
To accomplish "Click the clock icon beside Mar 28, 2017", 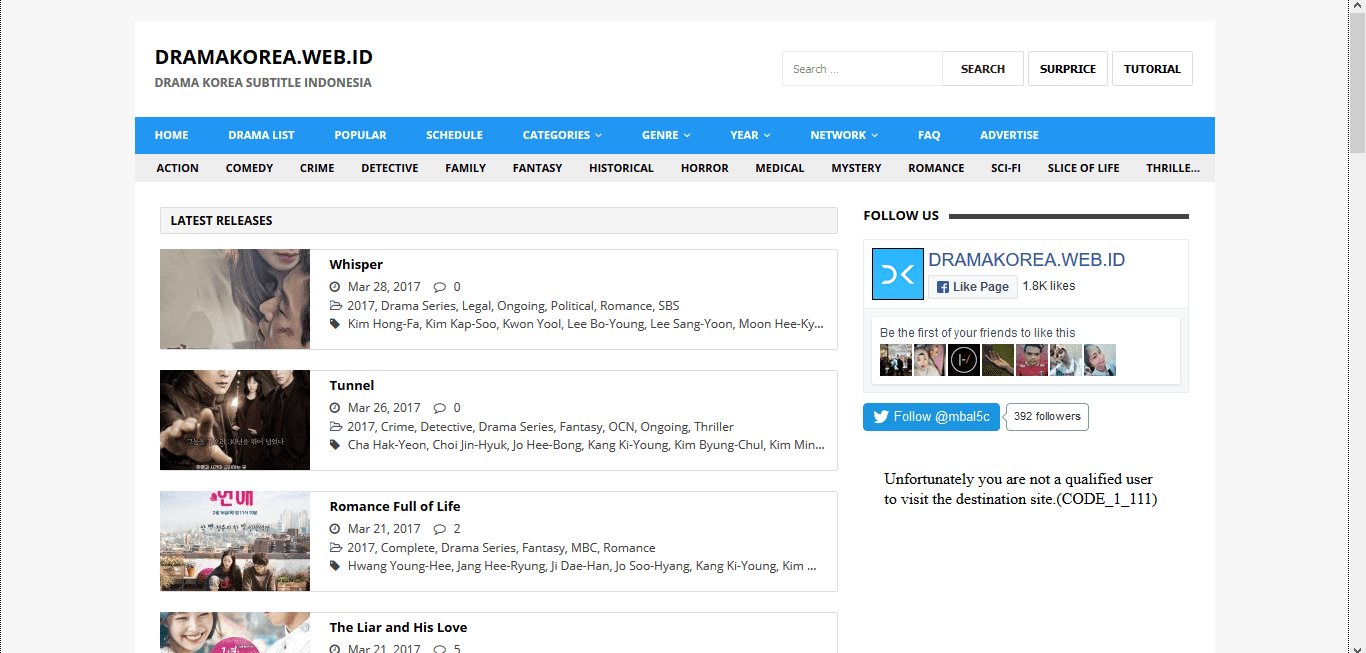I will pyautogui.click(x=335, y=286).
